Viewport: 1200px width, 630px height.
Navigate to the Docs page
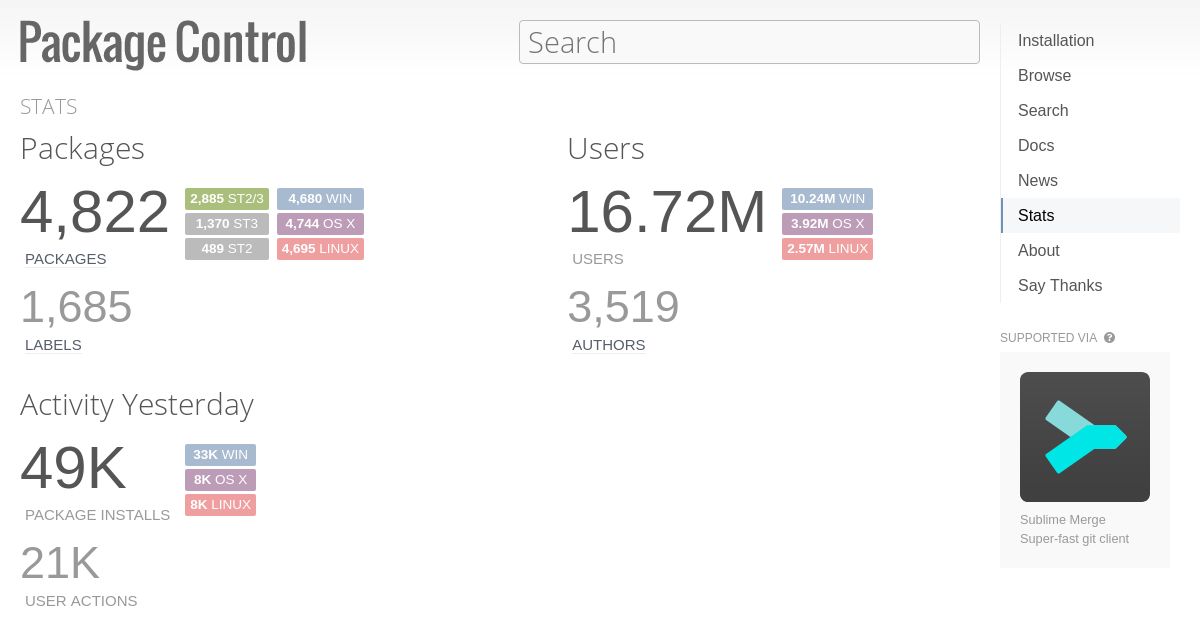[1036, 146]
